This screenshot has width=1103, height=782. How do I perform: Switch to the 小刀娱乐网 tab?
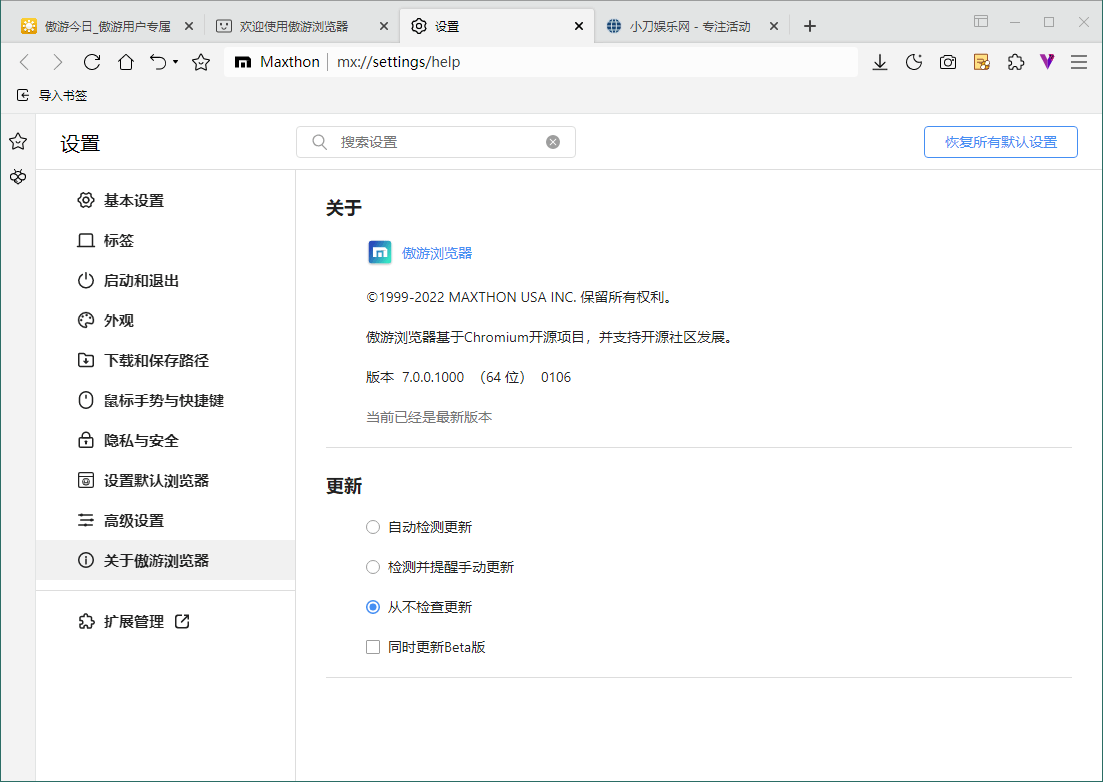coord(690,26)
